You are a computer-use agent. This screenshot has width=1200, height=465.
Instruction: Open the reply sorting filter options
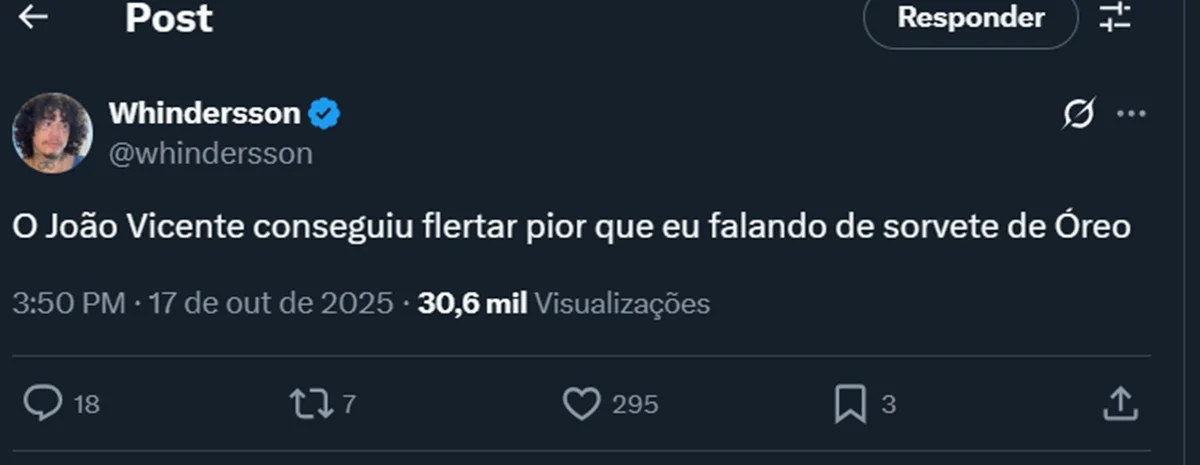click(1114, 18)
